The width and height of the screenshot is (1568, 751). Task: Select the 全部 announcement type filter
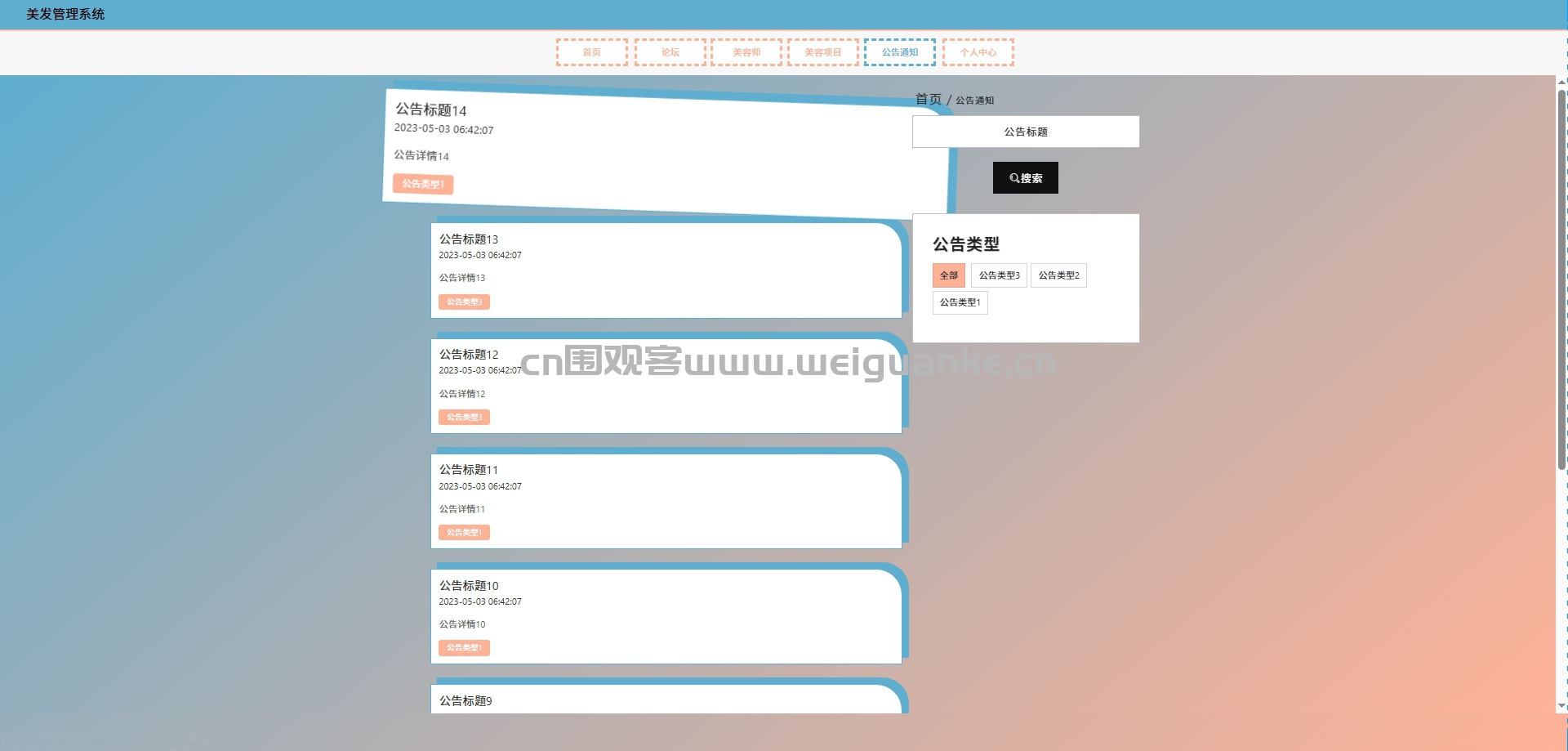(949, 275)
